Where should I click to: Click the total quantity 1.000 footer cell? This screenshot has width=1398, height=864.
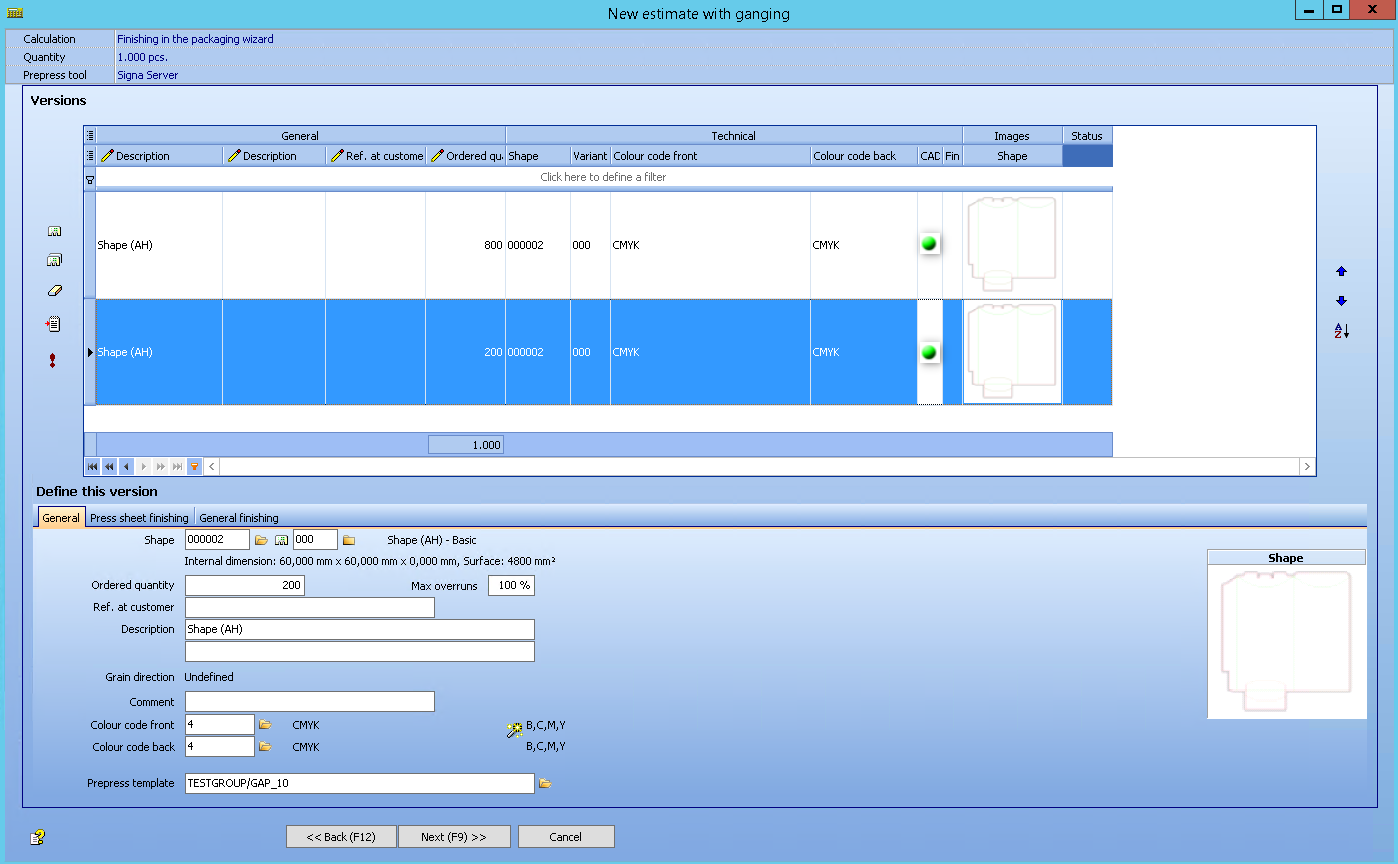466,445
